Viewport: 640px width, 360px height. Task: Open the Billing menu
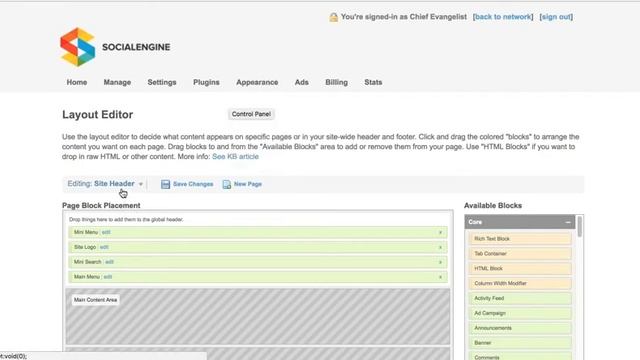click(336, 82)
